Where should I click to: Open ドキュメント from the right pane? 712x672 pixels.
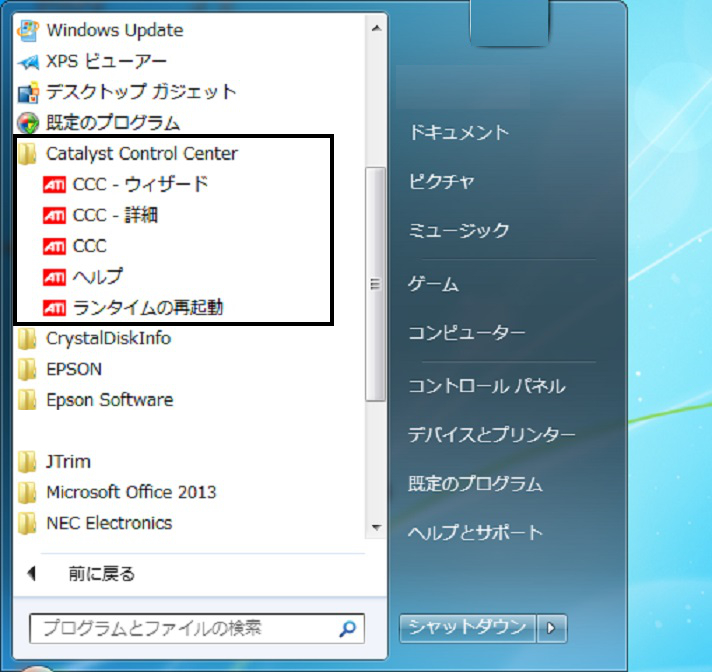[x=459, y=133]
